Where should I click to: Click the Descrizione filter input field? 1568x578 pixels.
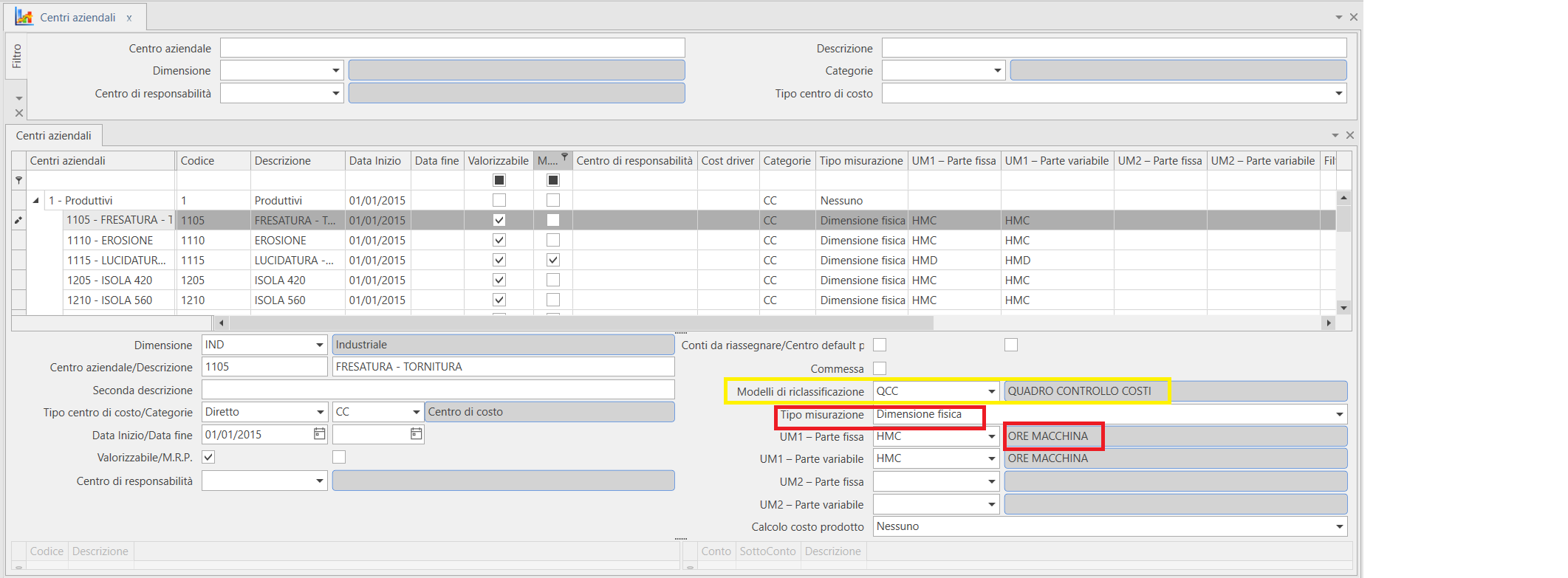coord(1114,48)
